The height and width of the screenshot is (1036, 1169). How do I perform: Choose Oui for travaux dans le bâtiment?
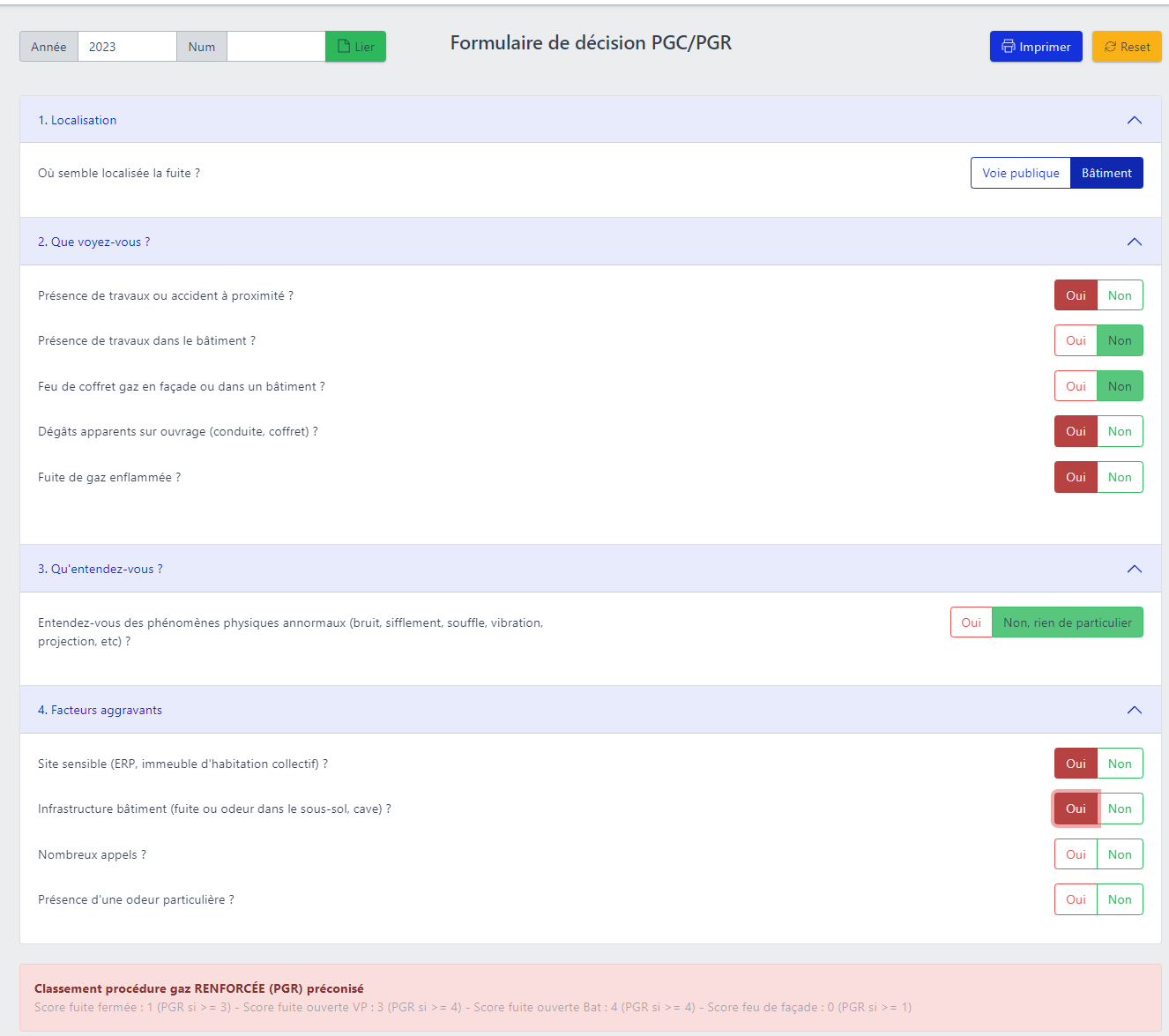click(1076, 340)
